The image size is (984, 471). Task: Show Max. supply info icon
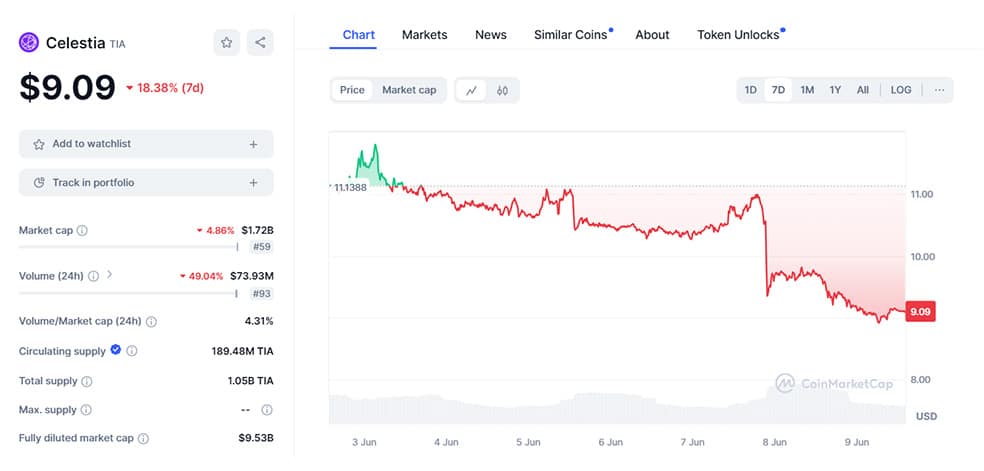[86, 410]
